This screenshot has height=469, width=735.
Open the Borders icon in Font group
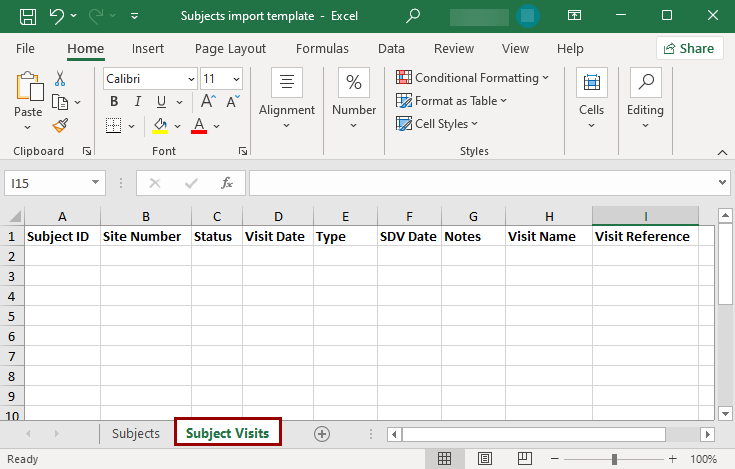113,125
